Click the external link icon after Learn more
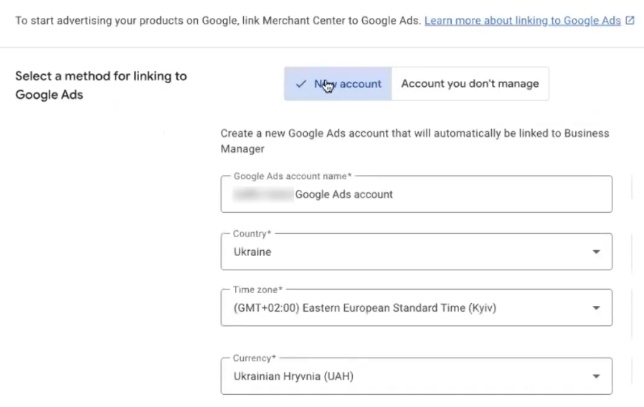644x407 pixels. pyautogui.click(x=629, y=20)
